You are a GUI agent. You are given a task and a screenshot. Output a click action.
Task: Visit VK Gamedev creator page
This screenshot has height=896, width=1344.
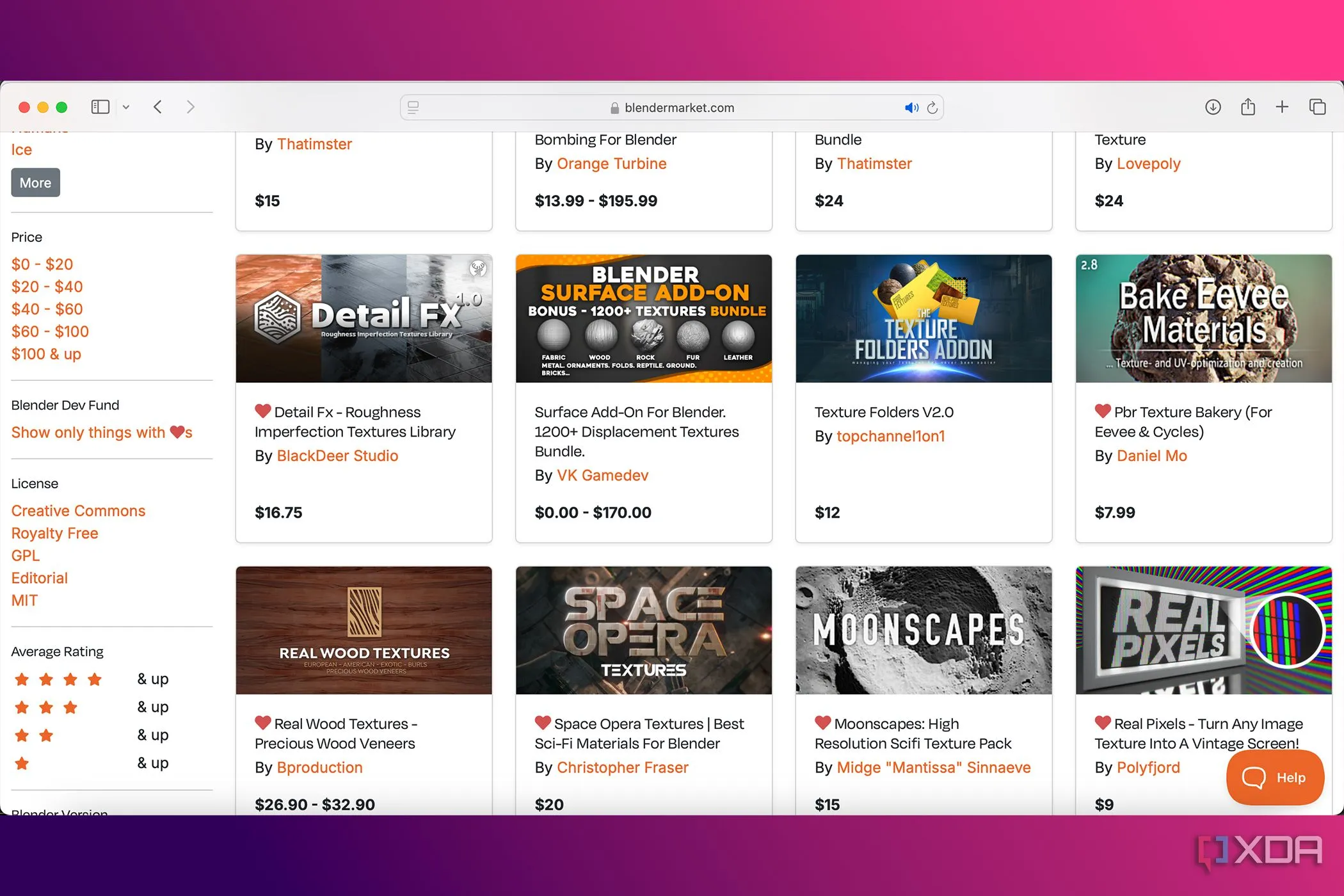(x=602, y=476)
